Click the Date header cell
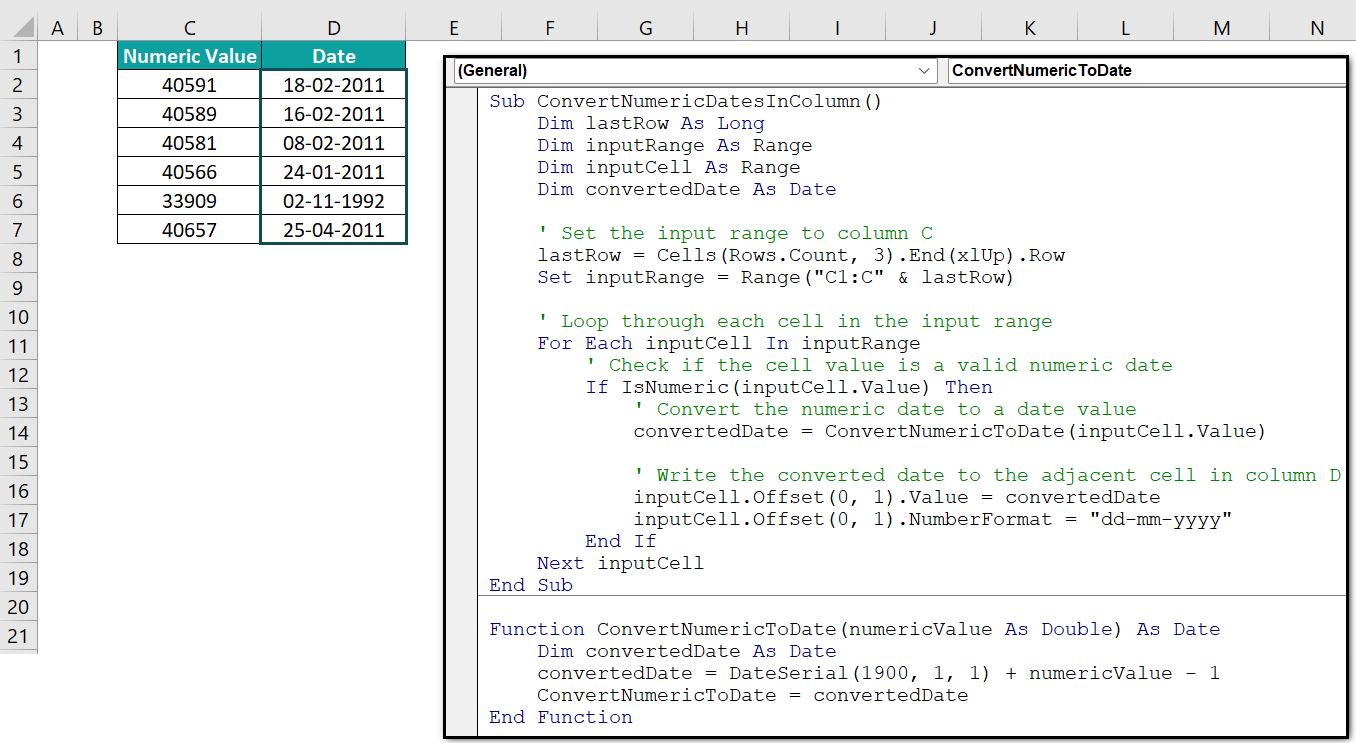The image size is (1356, 743). click(x=334, y=56)
